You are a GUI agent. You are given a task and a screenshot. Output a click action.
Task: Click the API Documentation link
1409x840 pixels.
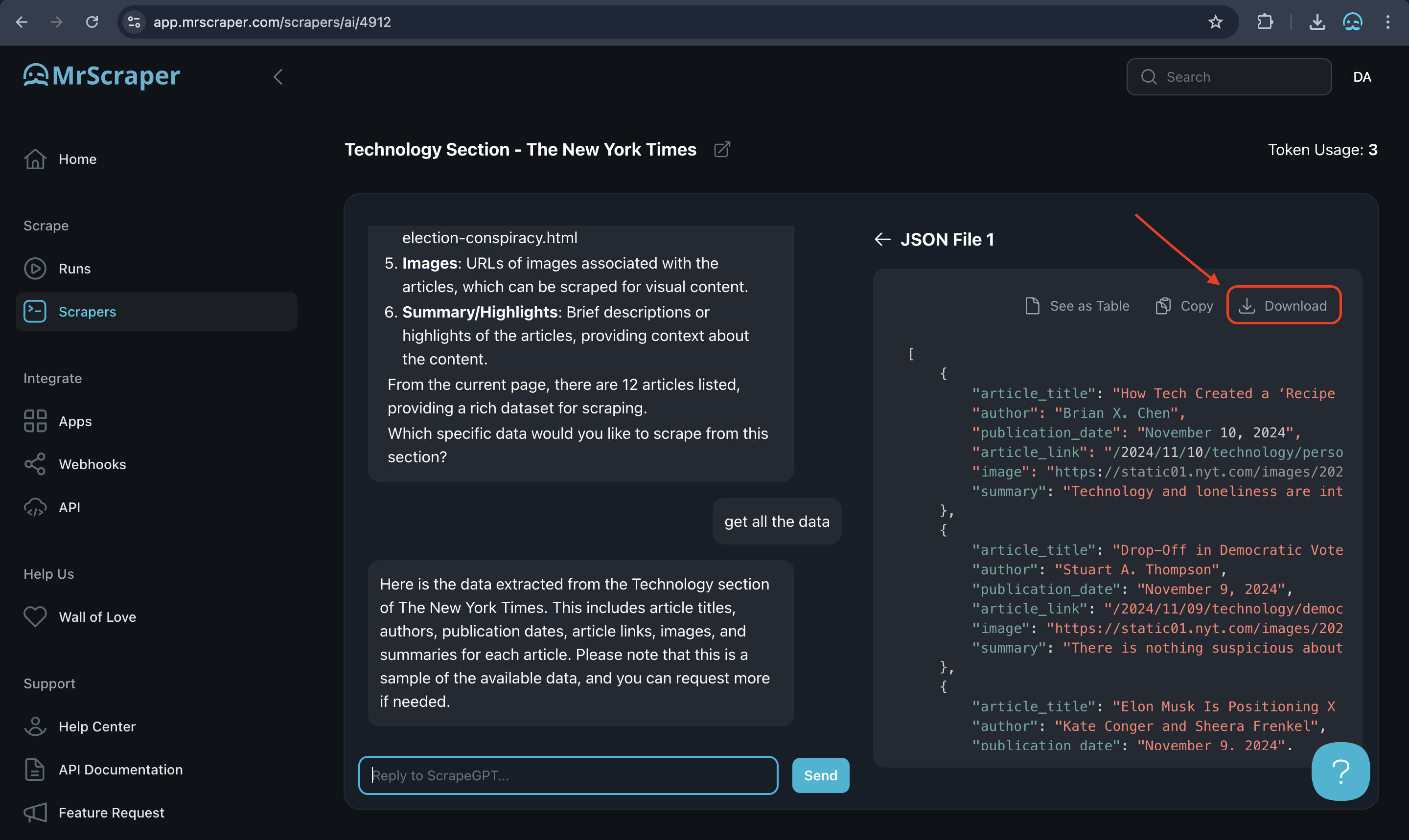click(121, 769)
